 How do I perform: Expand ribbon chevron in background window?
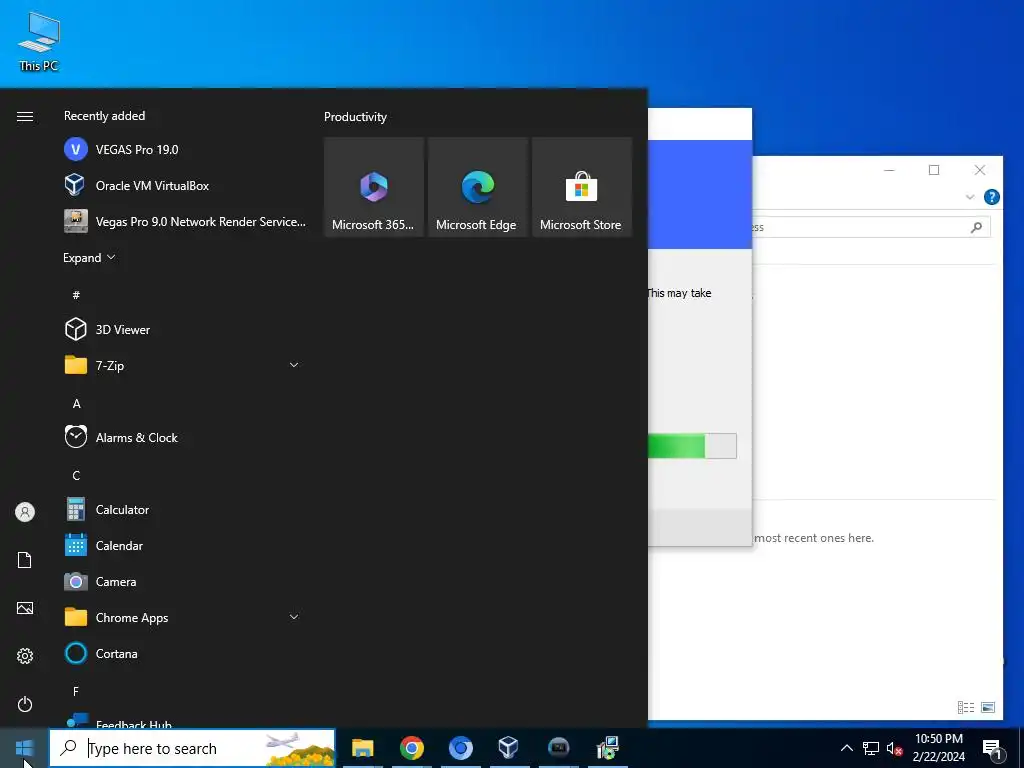click(x=970, y=197)
